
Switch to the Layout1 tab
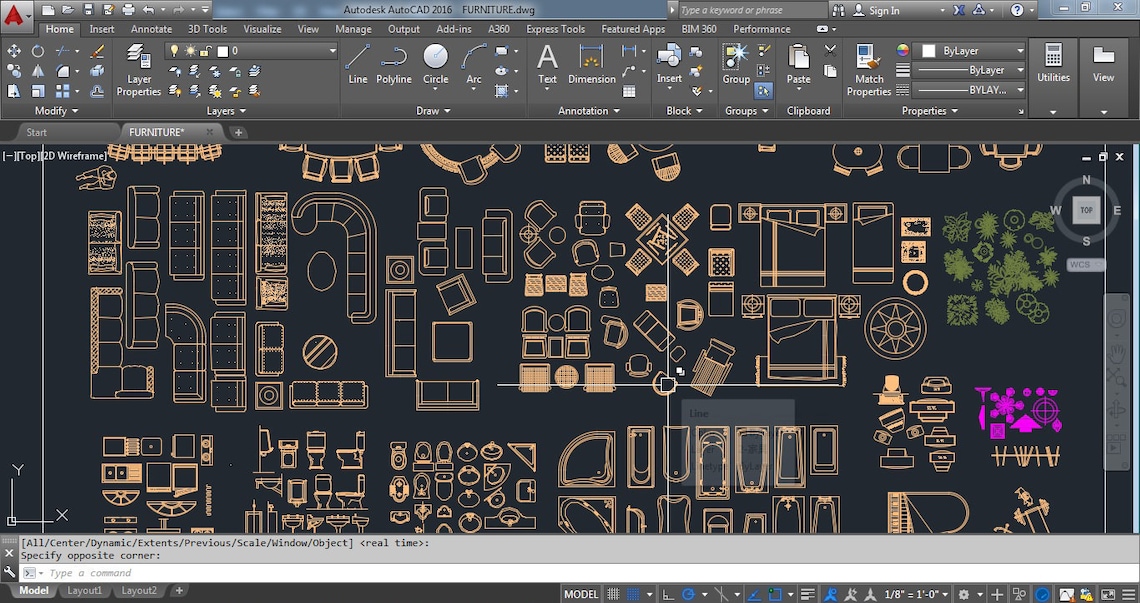point(84,590)
